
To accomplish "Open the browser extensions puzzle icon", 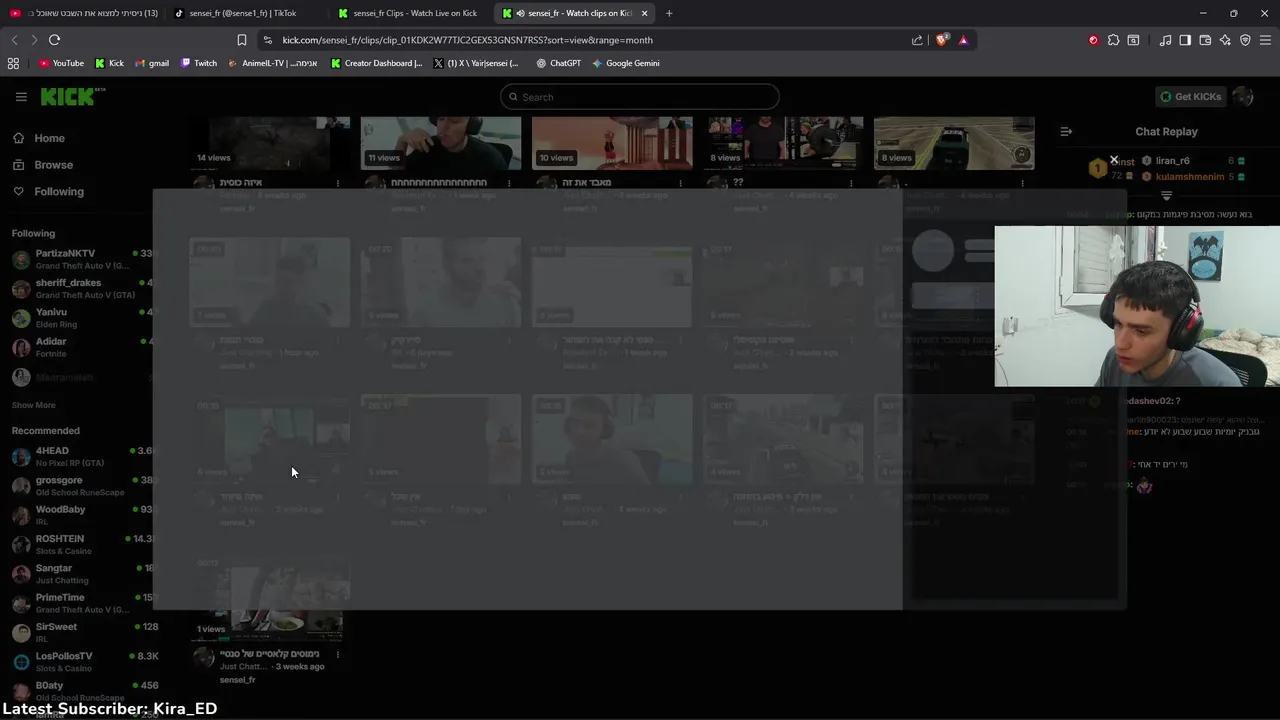I will click(1113, 40).
